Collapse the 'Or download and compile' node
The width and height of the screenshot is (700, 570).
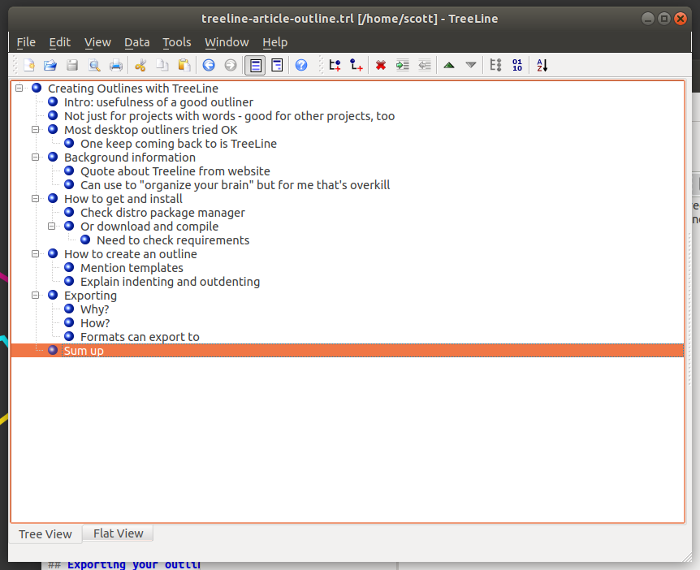click(52, 227)
